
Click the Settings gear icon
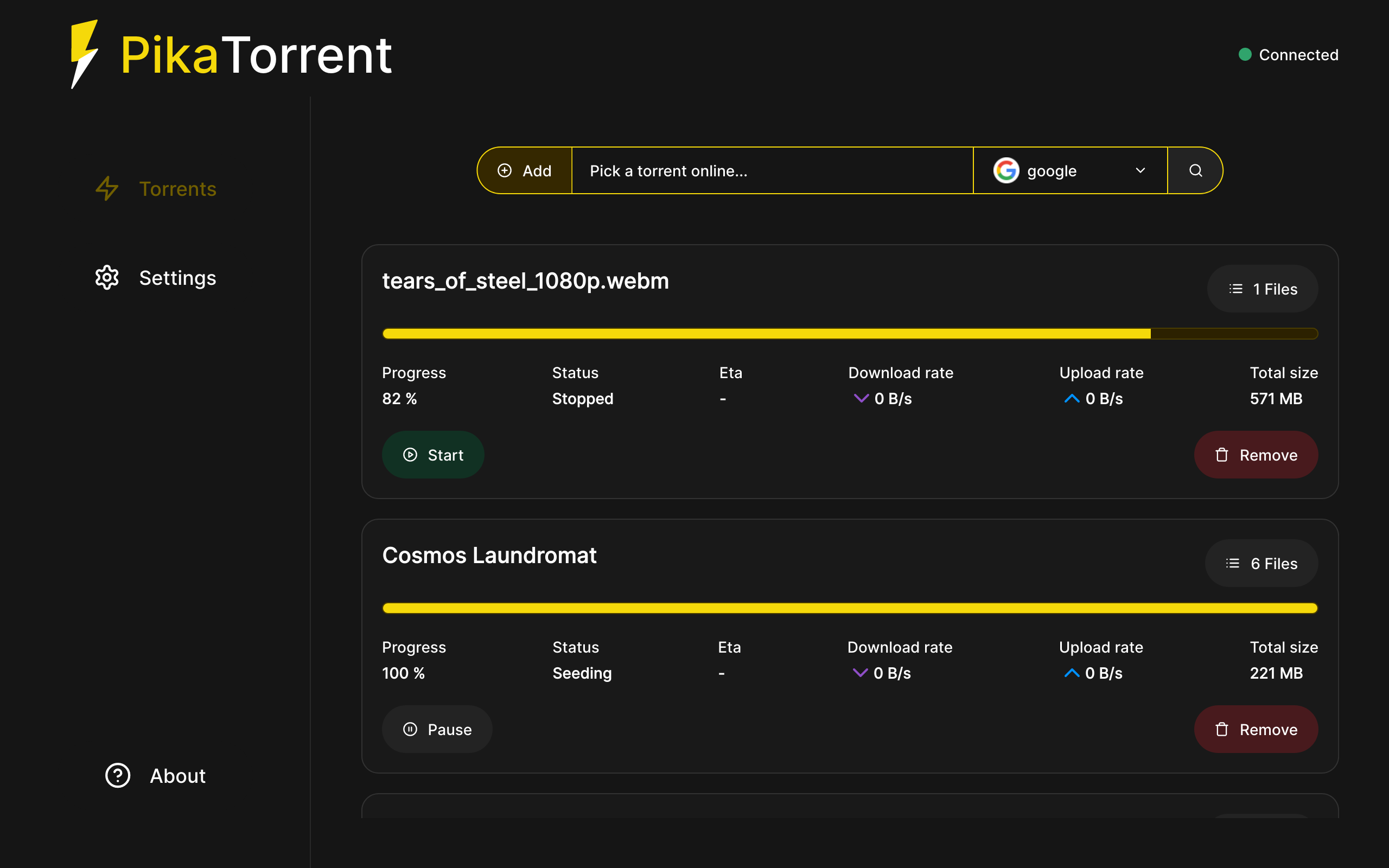(x=107, y=278)
